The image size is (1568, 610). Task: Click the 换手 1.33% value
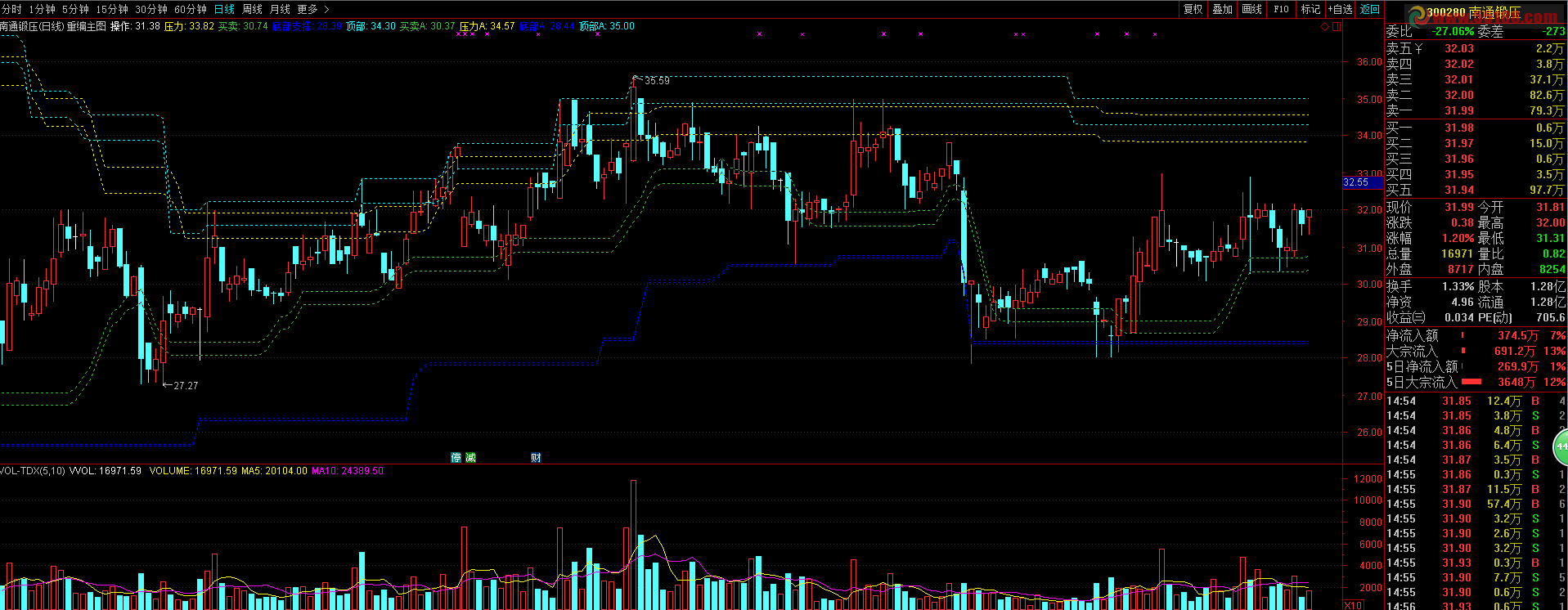point(1458,286)
